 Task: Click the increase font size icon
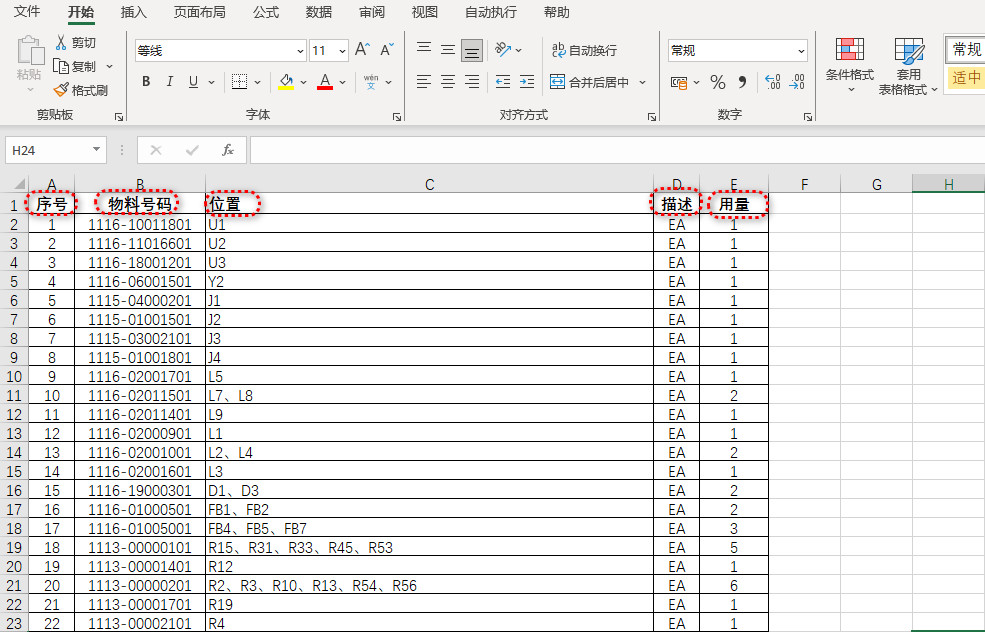[362, 50]
